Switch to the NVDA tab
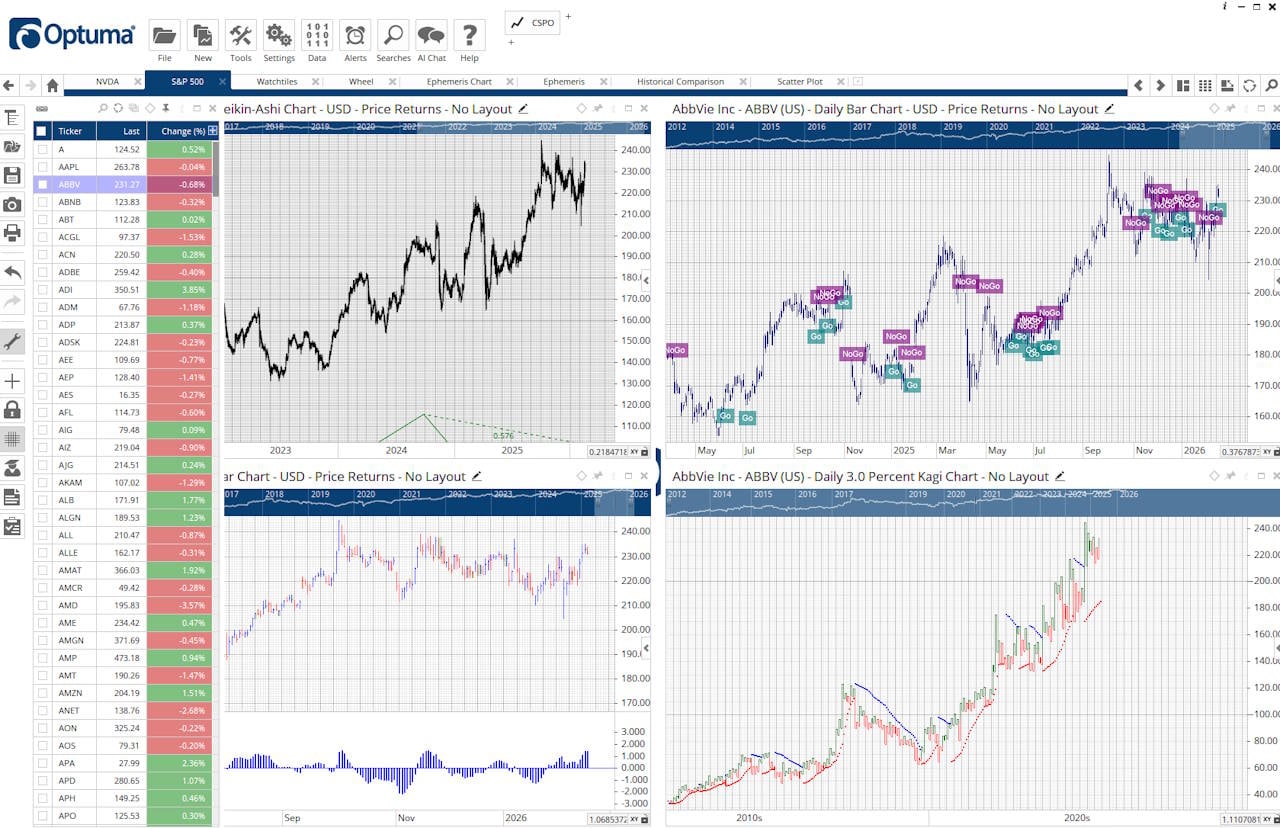 pos(107,82)
